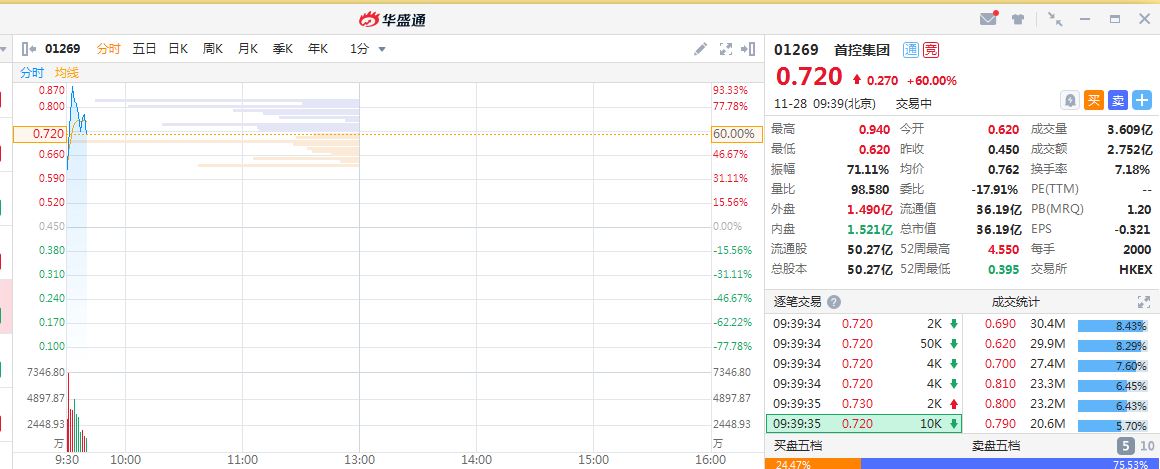Screen dimensions: 1160x469
Task: Collapse the left sidebar panel
Action: click(28, 48)
